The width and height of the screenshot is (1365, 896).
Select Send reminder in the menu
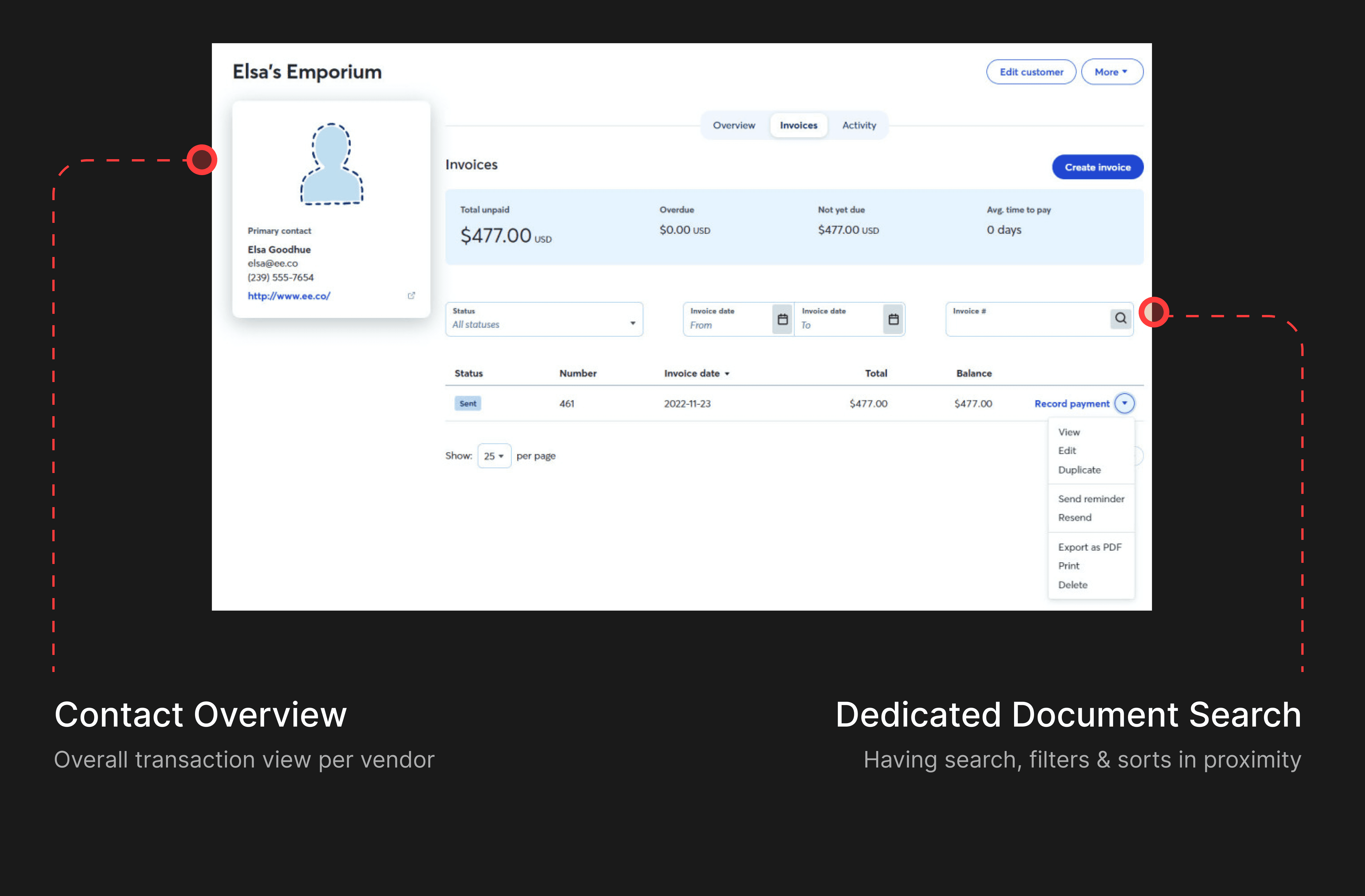coord(1090,499)
